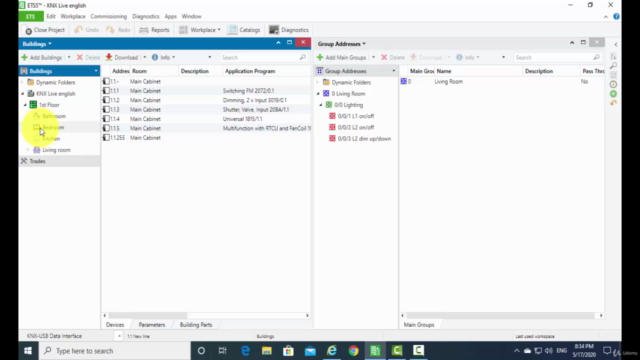Image resolution: width=640 pixels, height=360 pixels.
Task: Click the green ETS button
Action: point(31,16)
